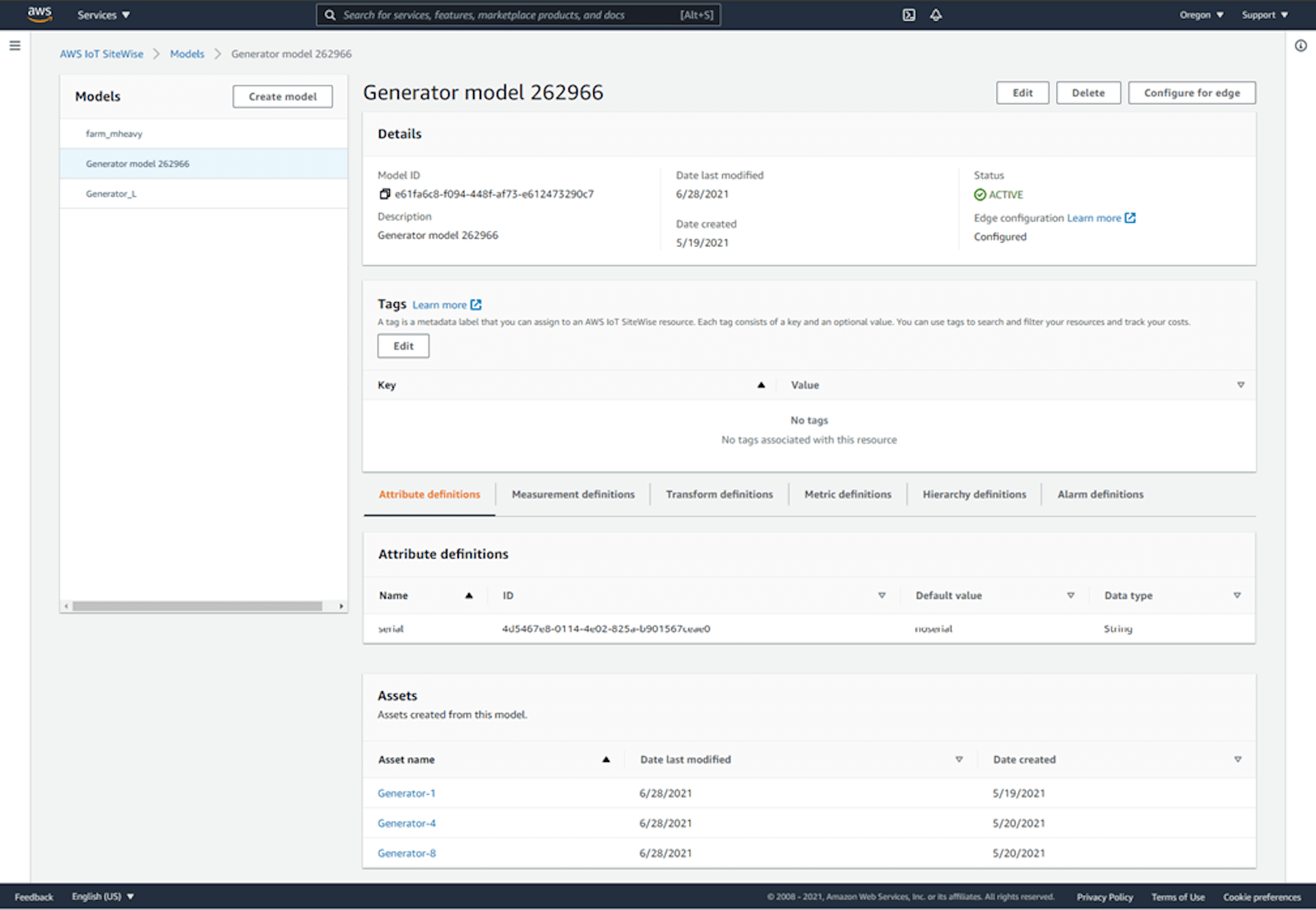The width and height of the screenshot is (1316, 910).
Task: Open the AWS home logo
Action: tap(39, 14)
